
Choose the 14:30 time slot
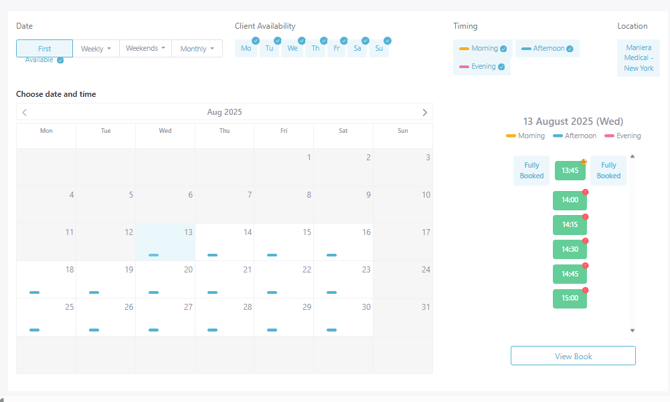pyautogui.click(x=569, y=249)
